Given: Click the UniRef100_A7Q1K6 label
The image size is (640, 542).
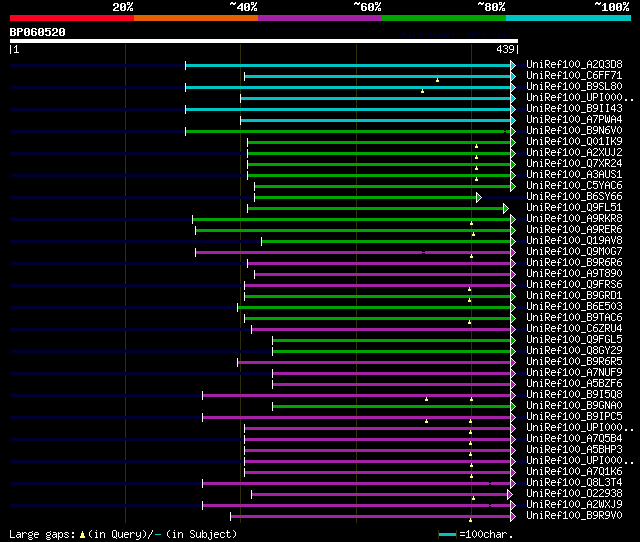Looking at the screenshot, I should 574,472.
